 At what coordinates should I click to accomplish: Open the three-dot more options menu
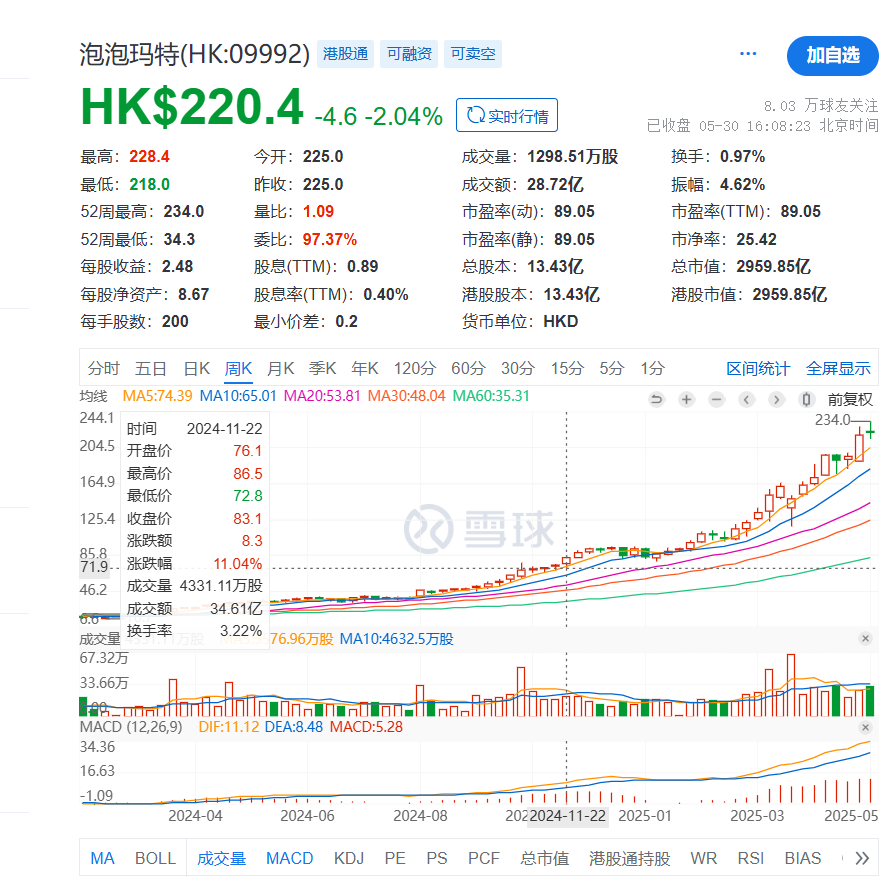(748, 54)
